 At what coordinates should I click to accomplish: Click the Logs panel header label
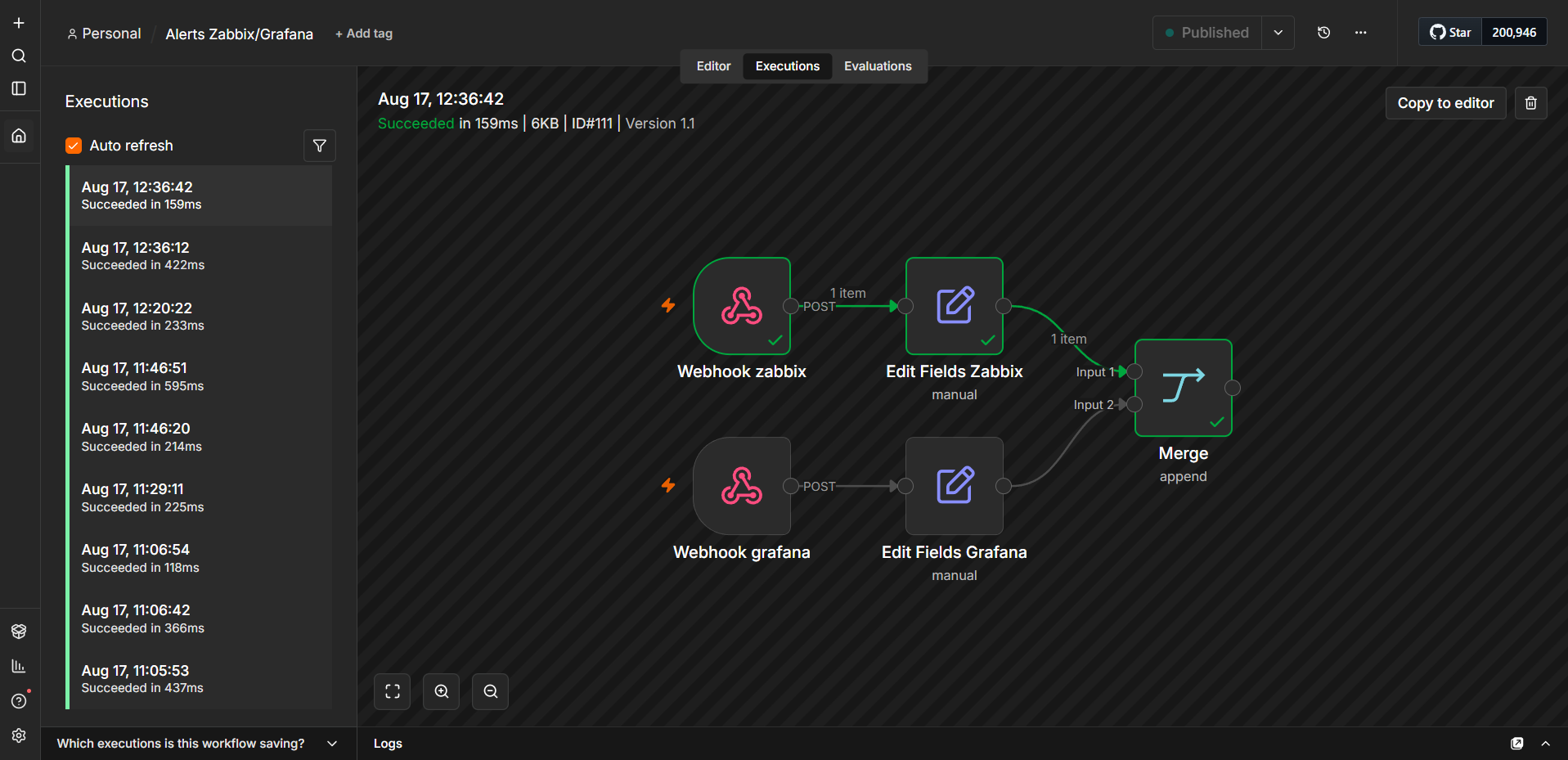388,744
